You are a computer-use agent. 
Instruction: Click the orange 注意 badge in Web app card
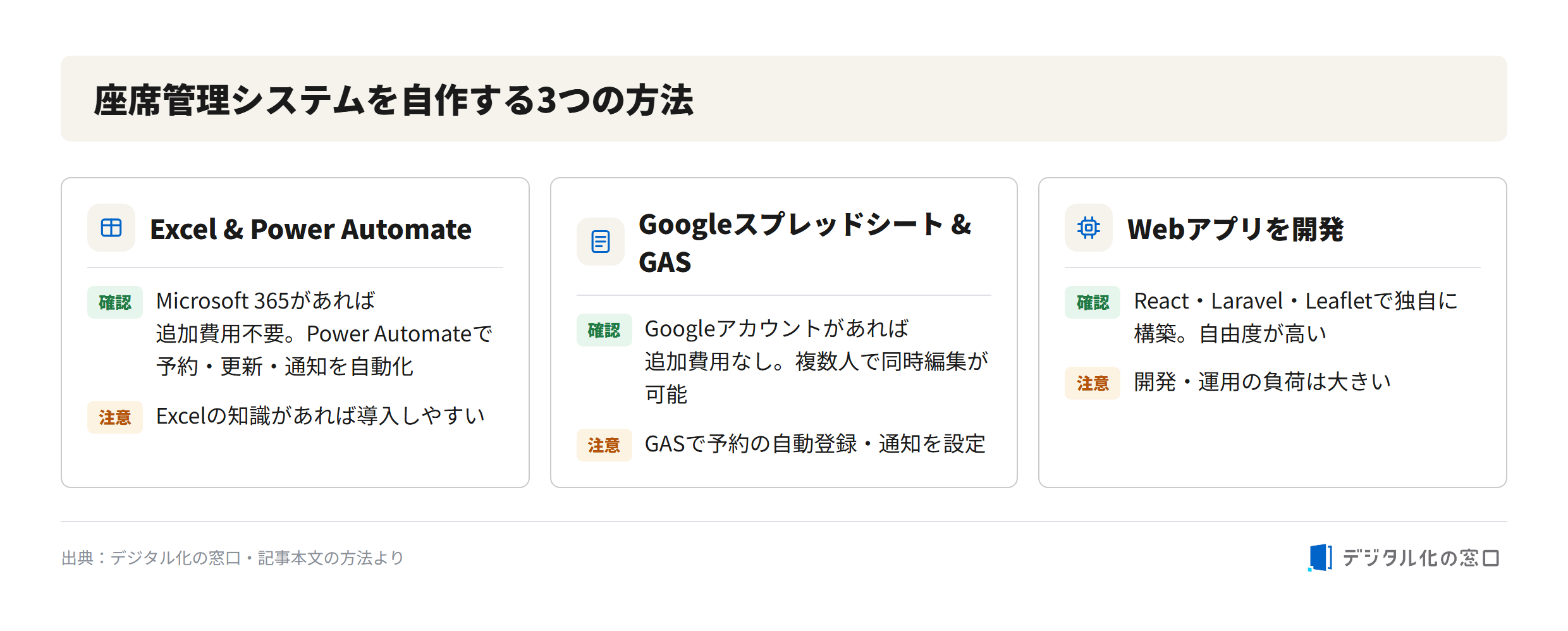click(x=1093, y=383)
